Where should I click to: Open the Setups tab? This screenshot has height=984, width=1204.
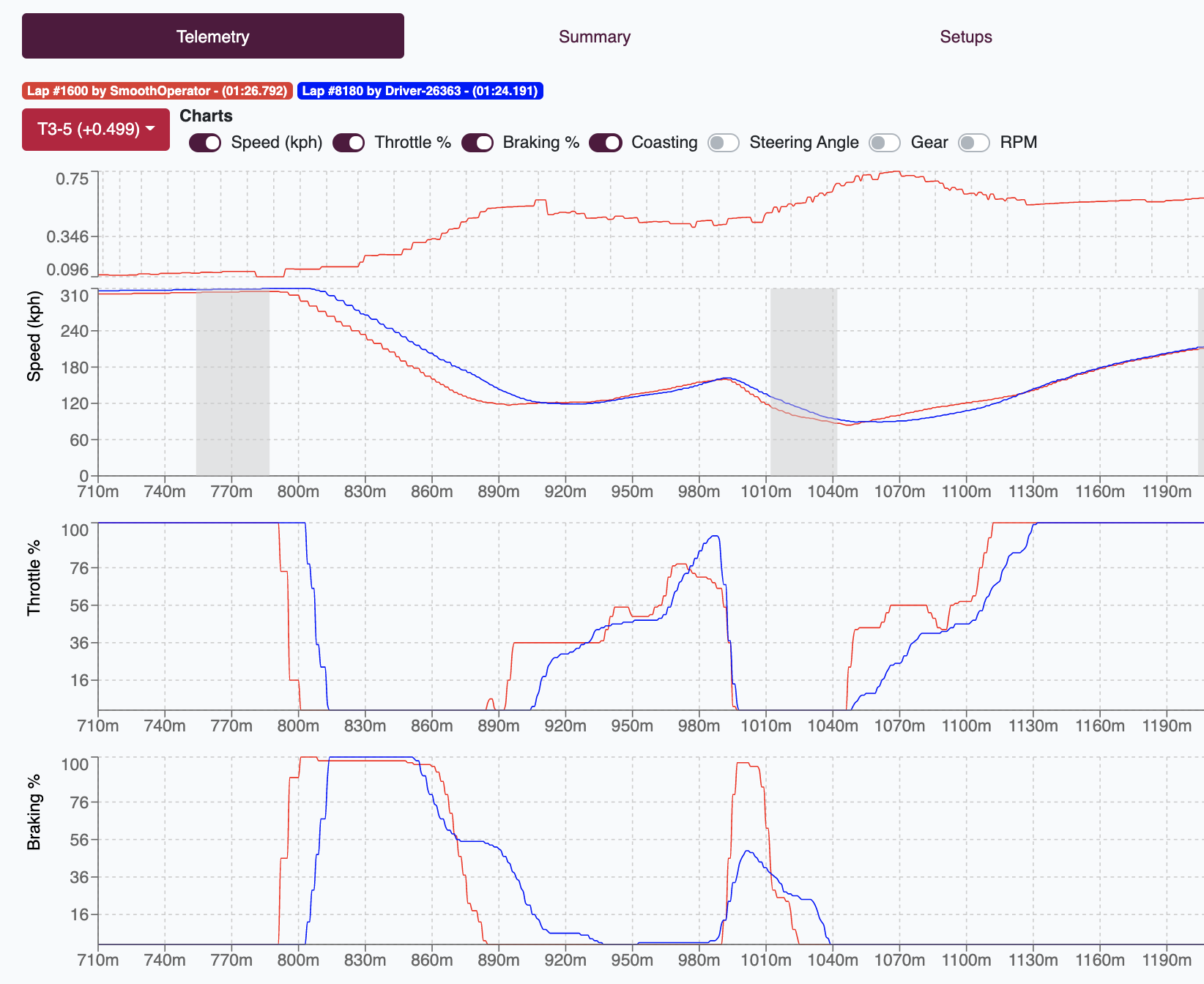(x=965, y=36)
